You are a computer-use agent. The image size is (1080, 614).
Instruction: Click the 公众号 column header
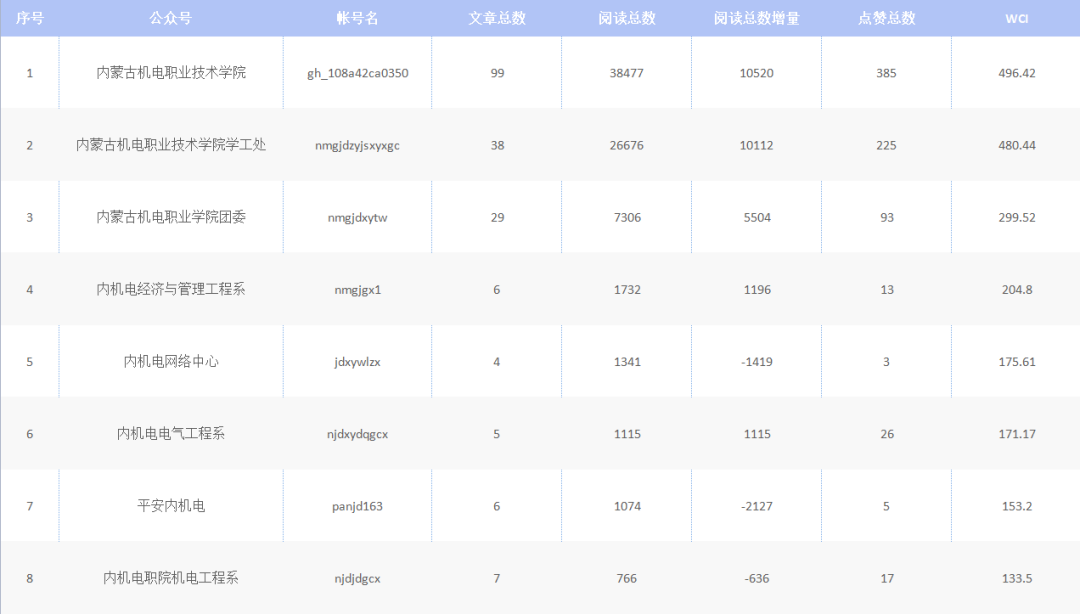click(x=170, y=18)
